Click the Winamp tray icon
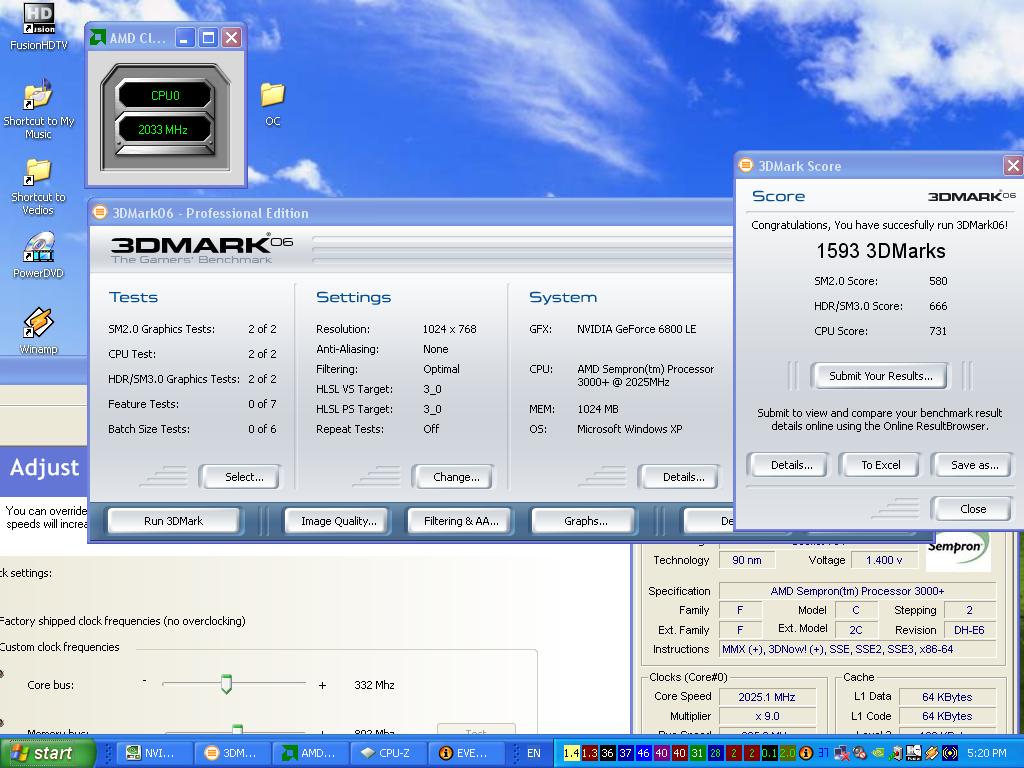This screenshot has width=1024, height=768. 932,753
